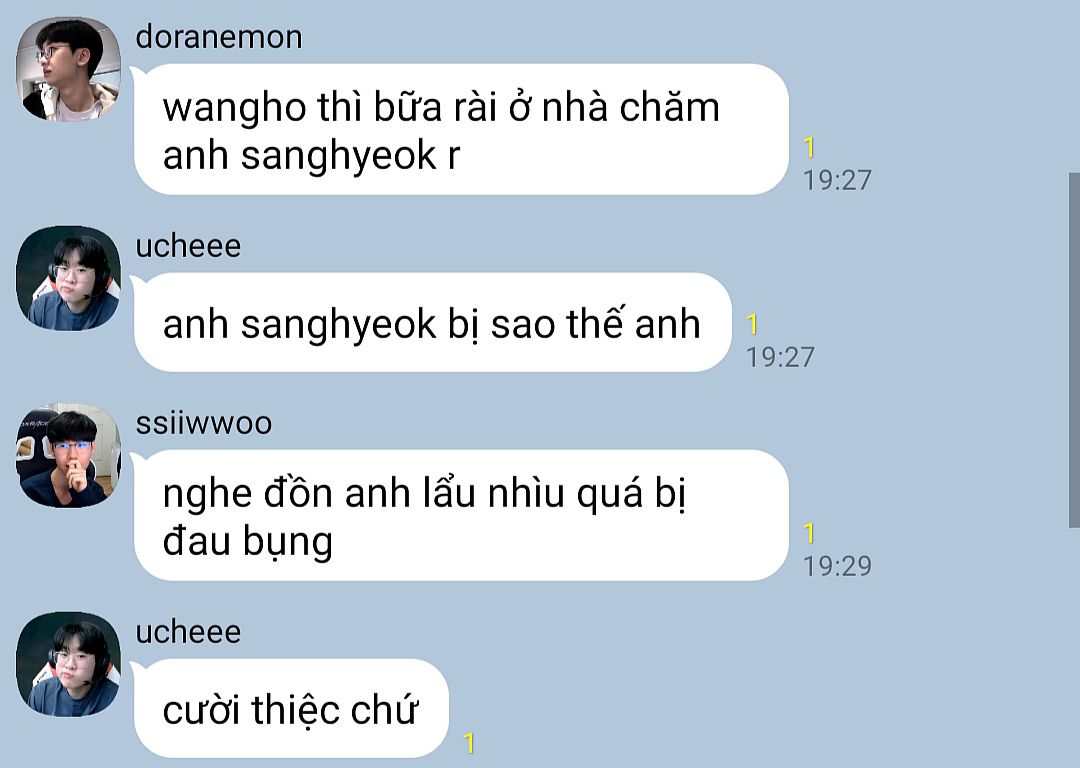Tap ucheee's avatar beside sanghyeok question

(x=68, y=278)
